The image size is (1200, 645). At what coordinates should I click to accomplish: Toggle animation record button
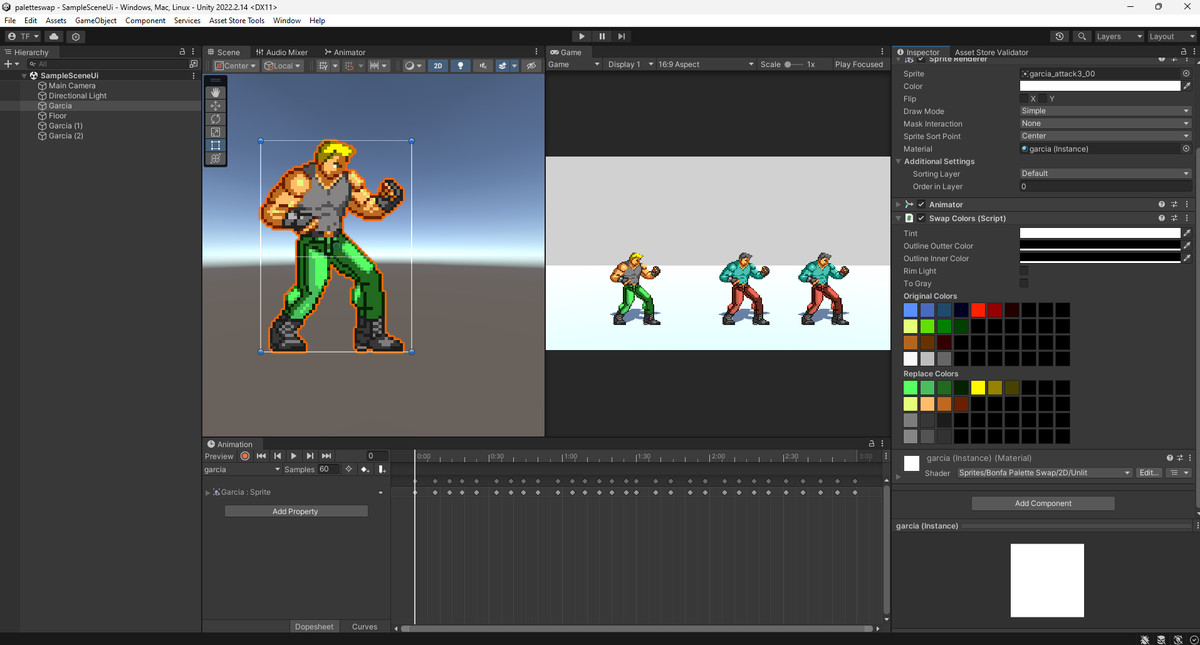click(x=245, y=456)
